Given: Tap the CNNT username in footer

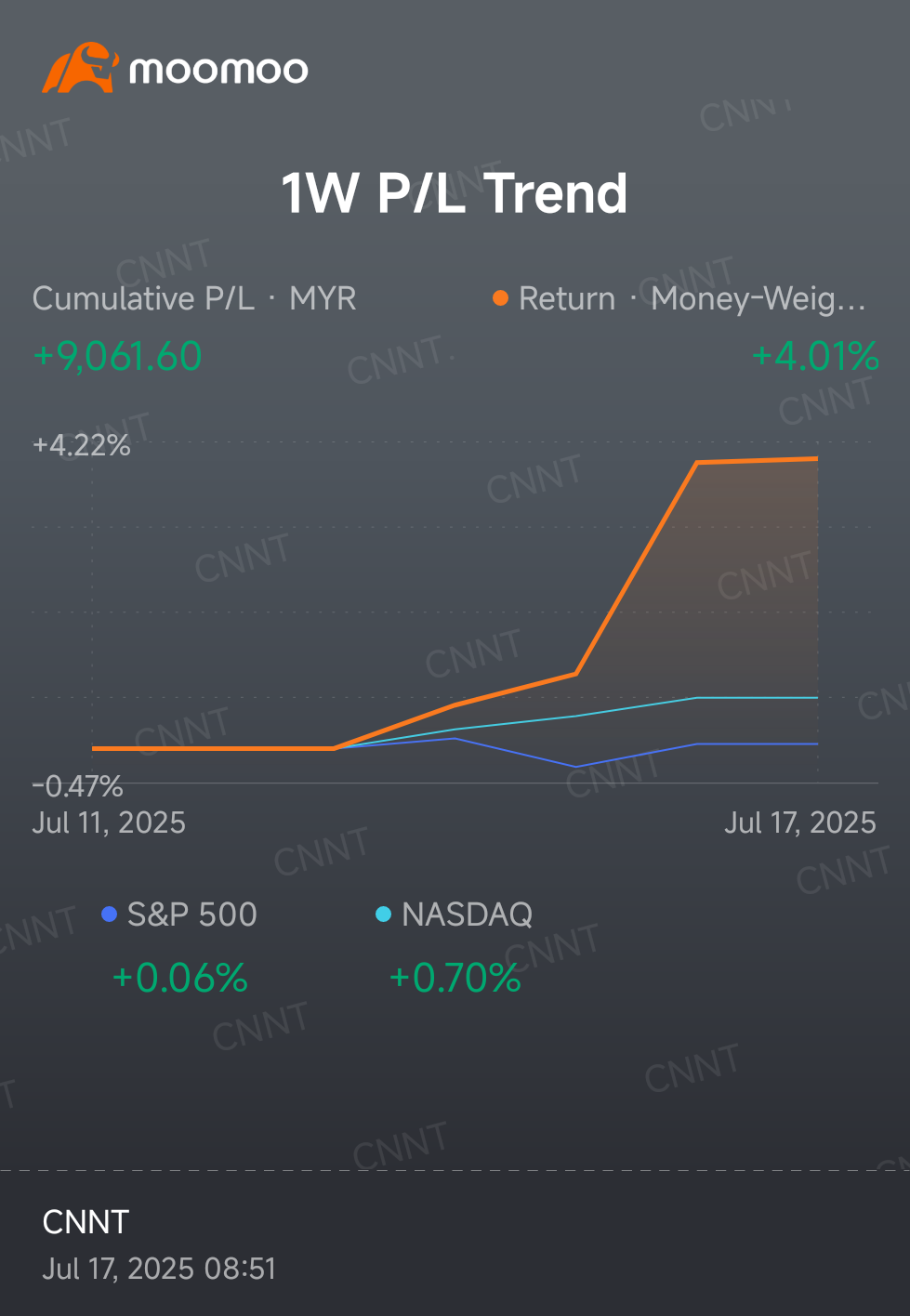Looking at the screenshot, I should pyautogui.click(x=86, y=1222).
